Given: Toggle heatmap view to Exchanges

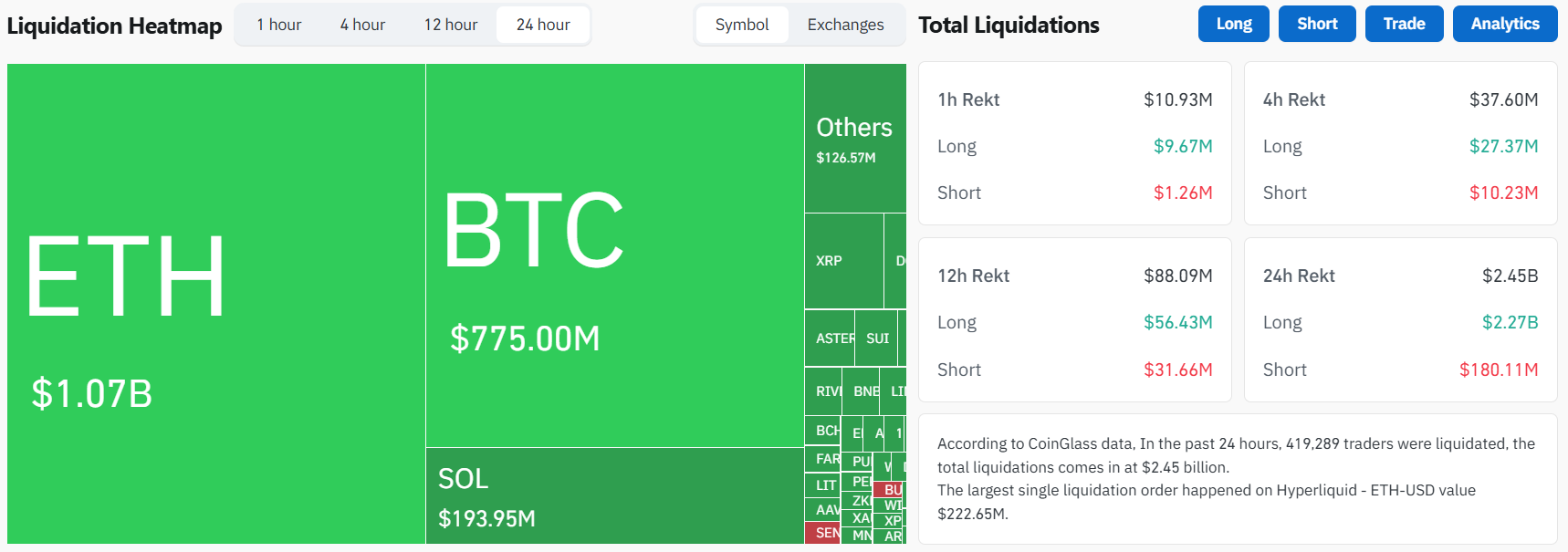Looking at the screenshot, I should pos(845,25).
